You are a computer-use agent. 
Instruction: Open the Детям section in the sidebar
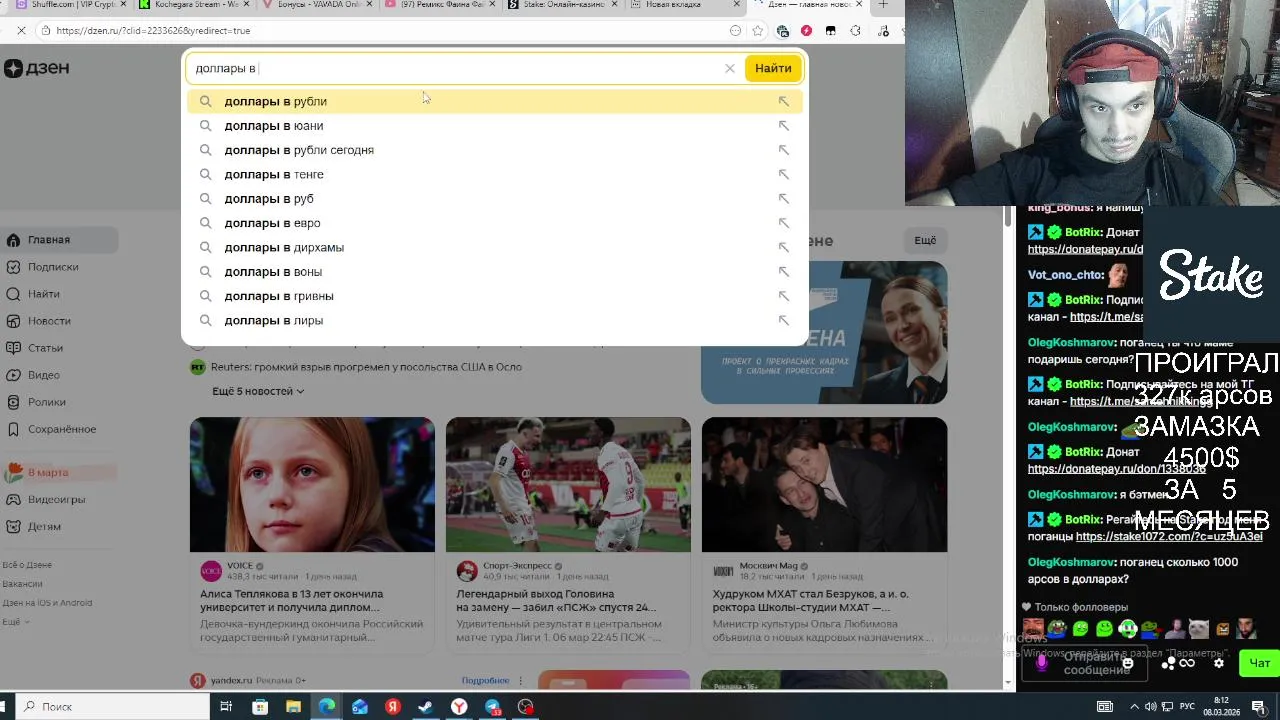59,526
